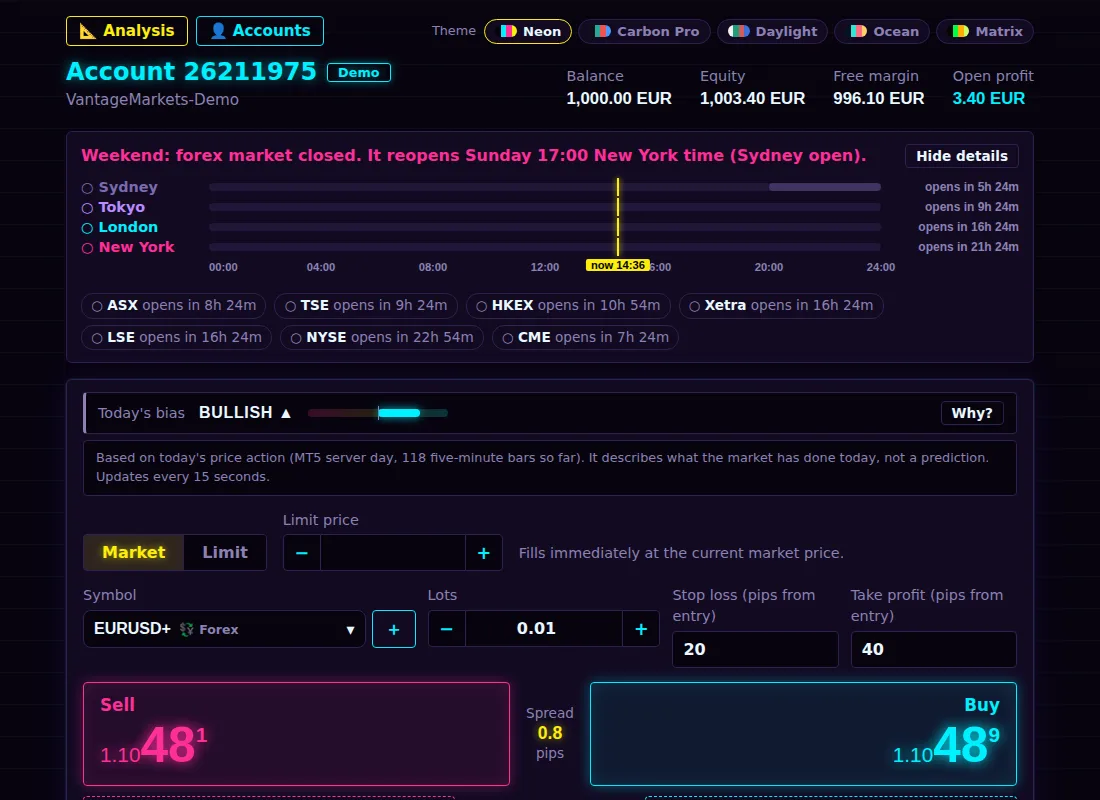Click the CME exchange status chip

click(586, 338)
